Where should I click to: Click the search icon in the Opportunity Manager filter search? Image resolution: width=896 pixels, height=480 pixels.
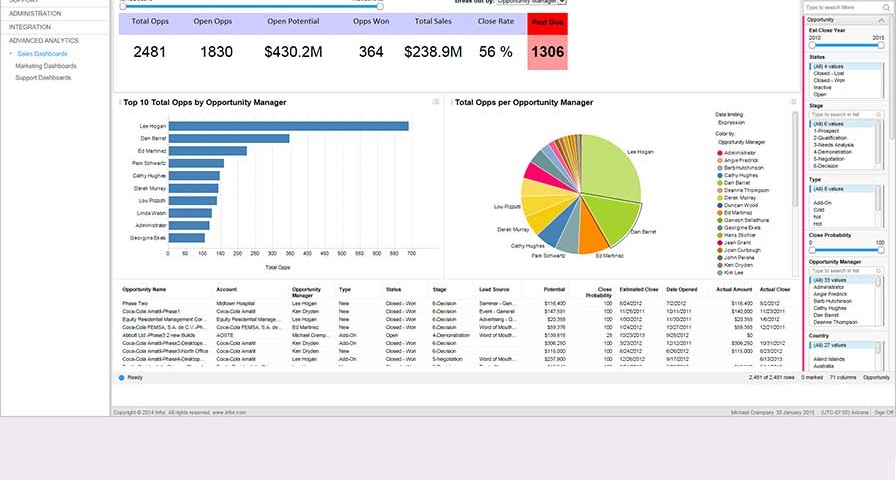coord(879,271)
